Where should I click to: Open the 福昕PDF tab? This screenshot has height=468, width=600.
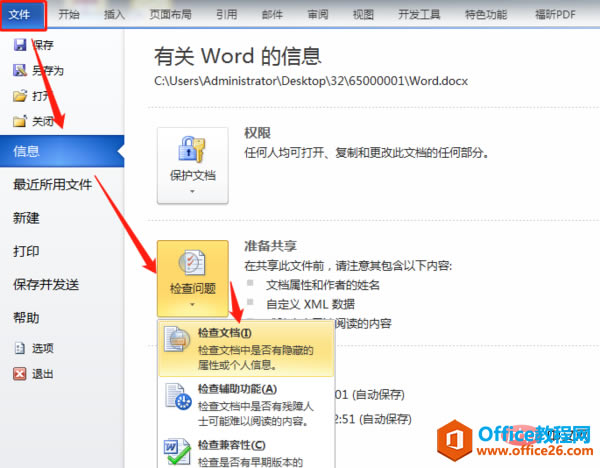pos(555,15)
